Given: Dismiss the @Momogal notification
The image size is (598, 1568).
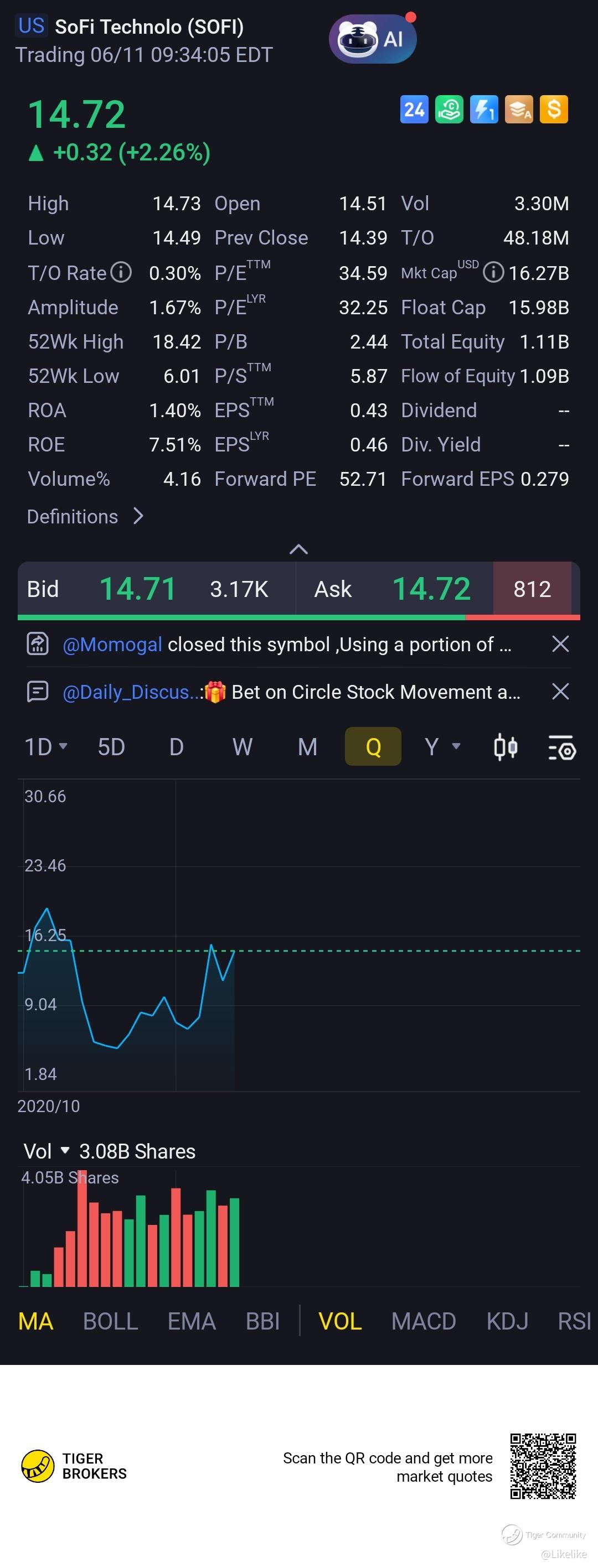Looking at the screenshot, I should pos(560,644).
